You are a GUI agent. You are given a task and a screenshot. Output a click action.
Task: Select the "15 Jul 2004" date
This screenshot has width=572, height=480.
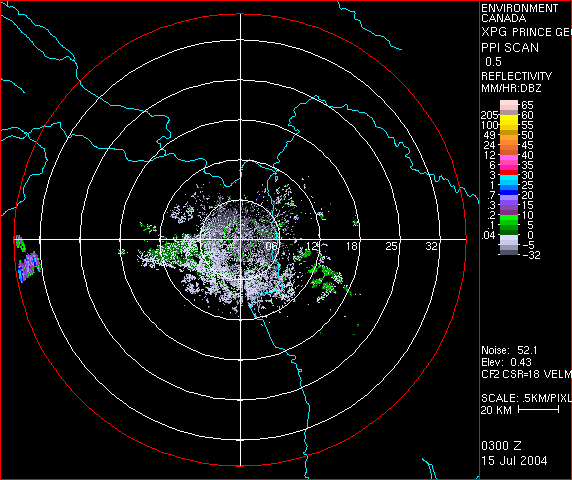coord(514,461)
